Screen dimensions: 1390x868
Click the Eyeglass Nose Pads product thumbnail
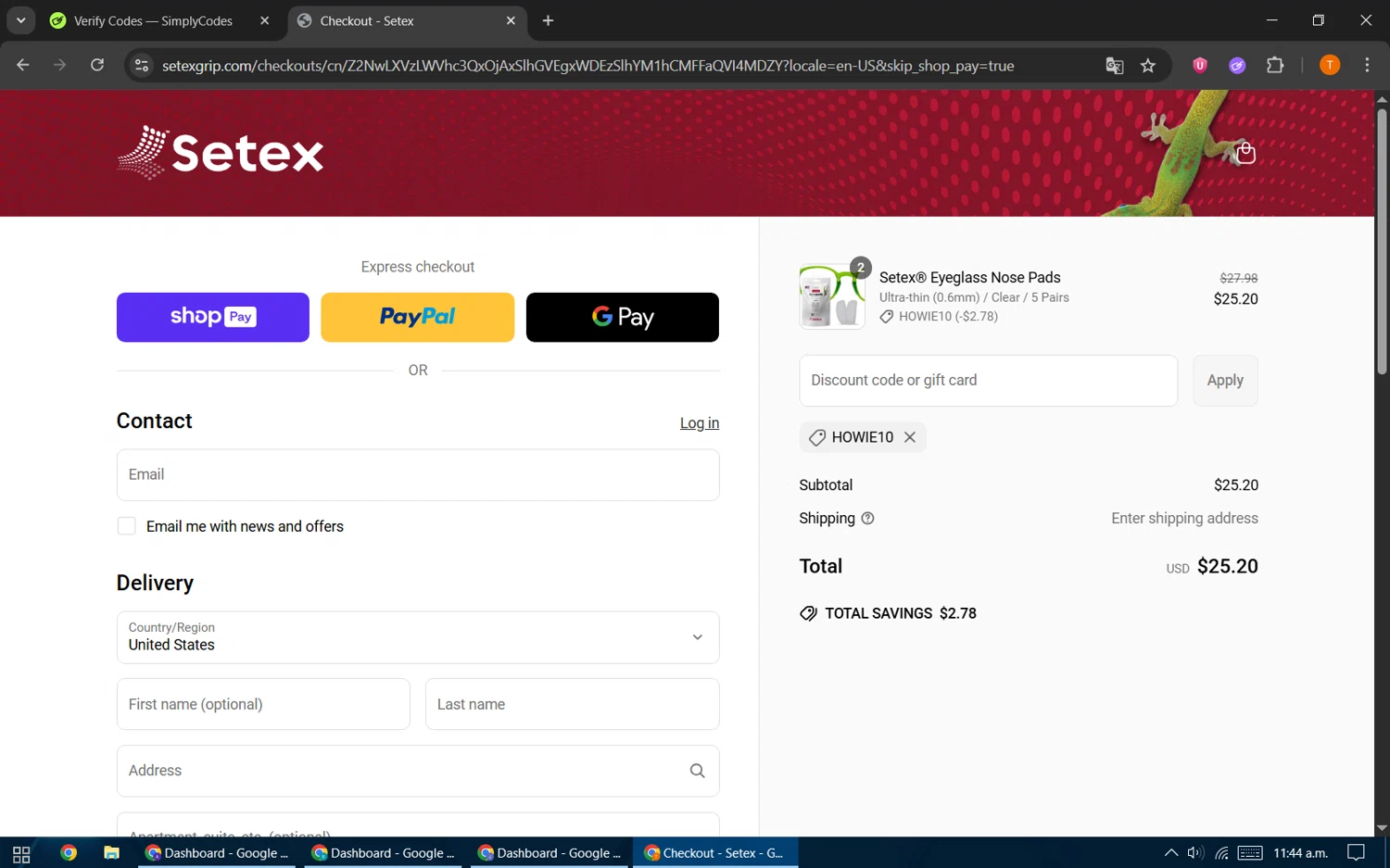tap(832, 296)
